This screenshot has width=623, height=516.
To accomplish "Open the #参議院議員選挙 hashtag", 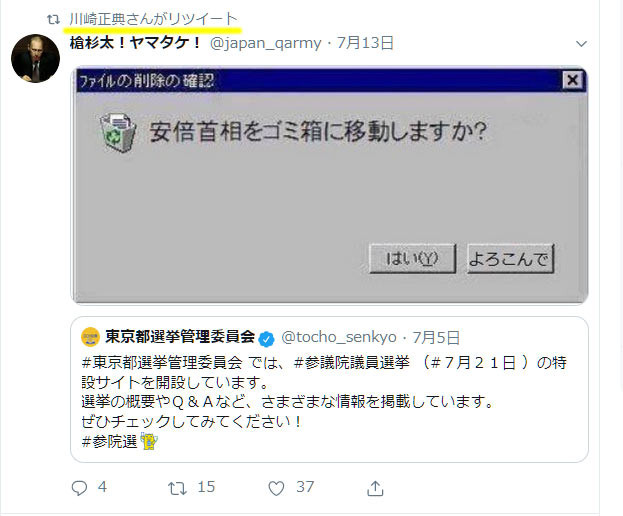I will point(351,362).
